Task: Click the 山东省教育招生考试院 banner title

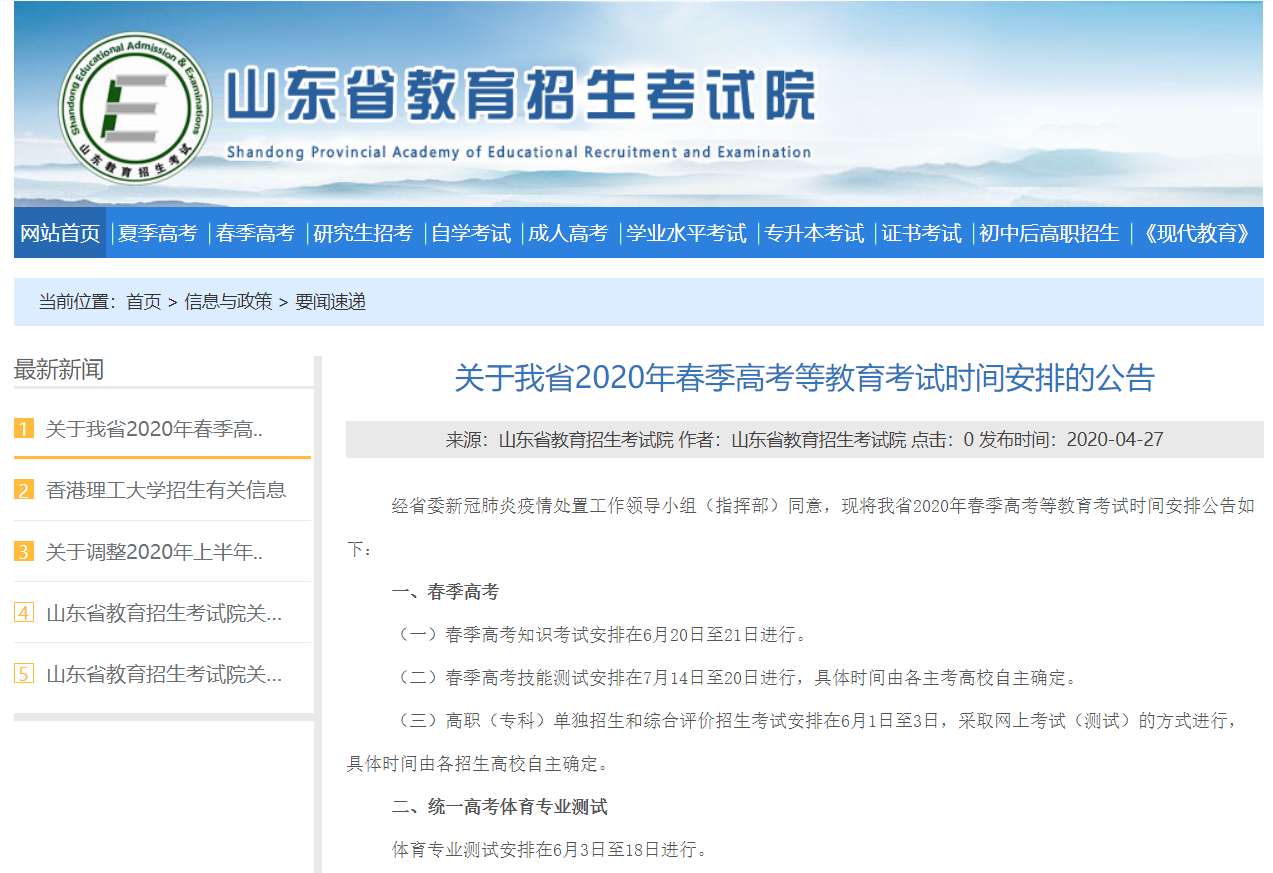Action: 520,97
